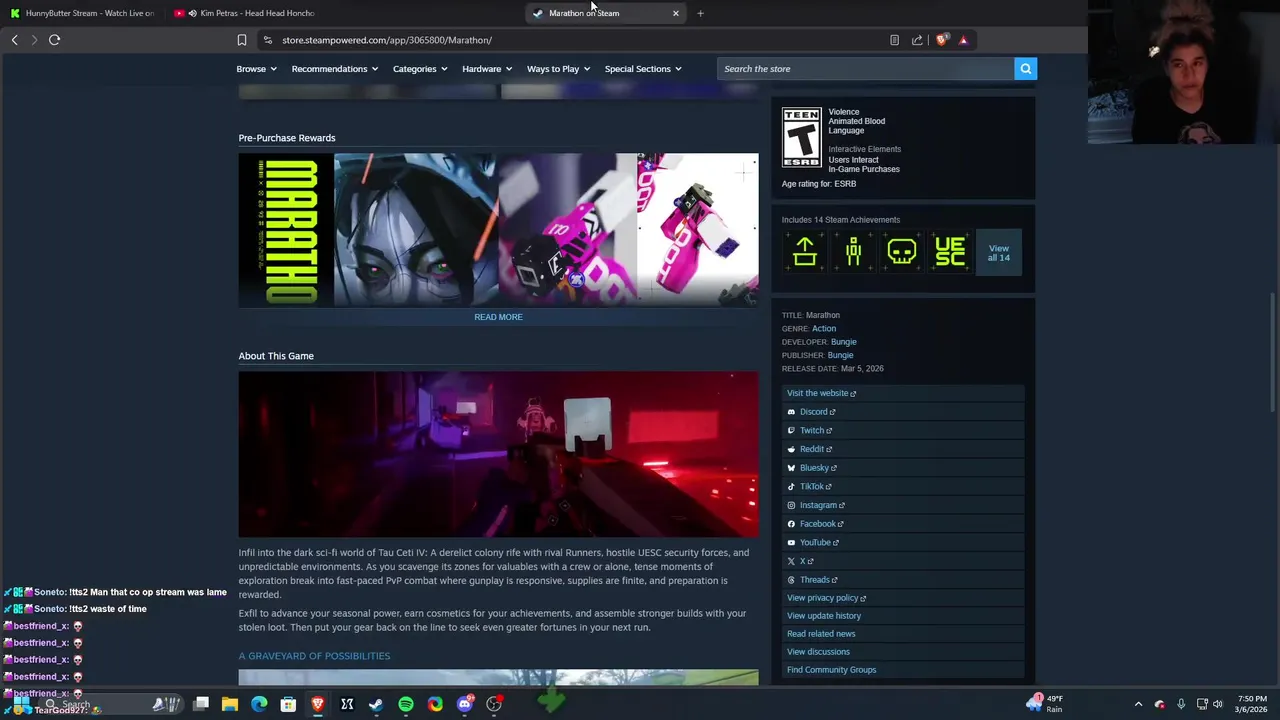The width and height of the screenshot is (1280, 720).
Task: Open Task View on the taskbar
Action: pos(201,704)
